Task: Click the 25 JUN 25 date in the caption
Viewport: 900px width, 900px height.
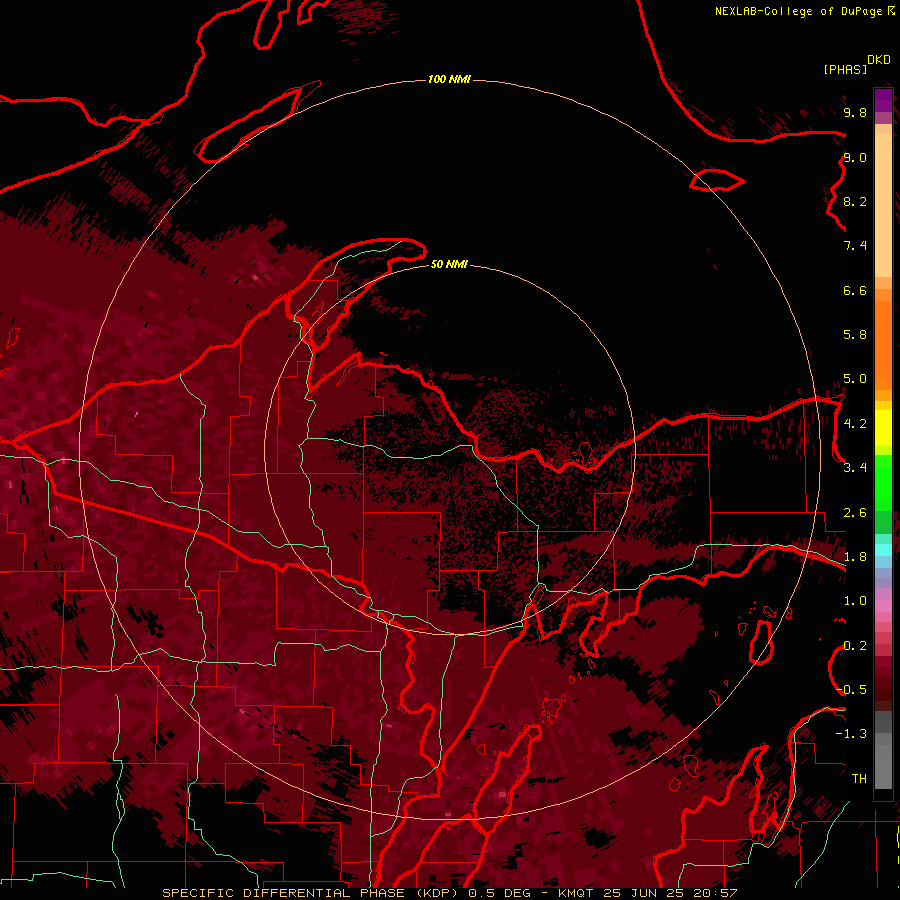Action: [x=643, y=893]
